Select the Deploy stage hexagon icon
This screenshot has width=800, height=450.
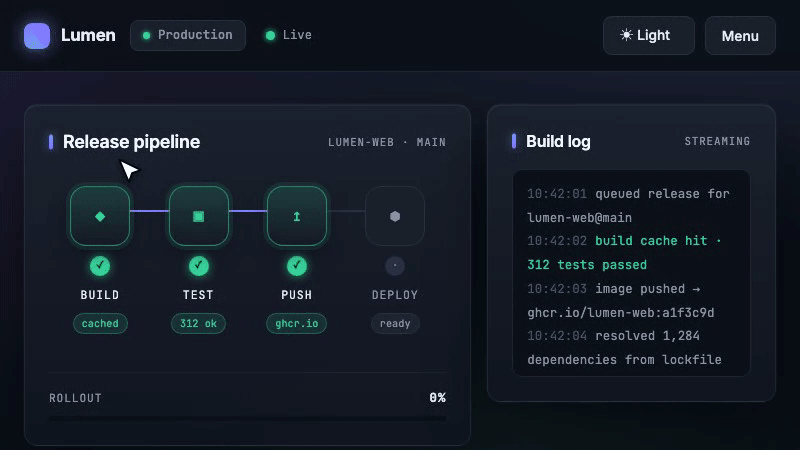click(395, 216)
